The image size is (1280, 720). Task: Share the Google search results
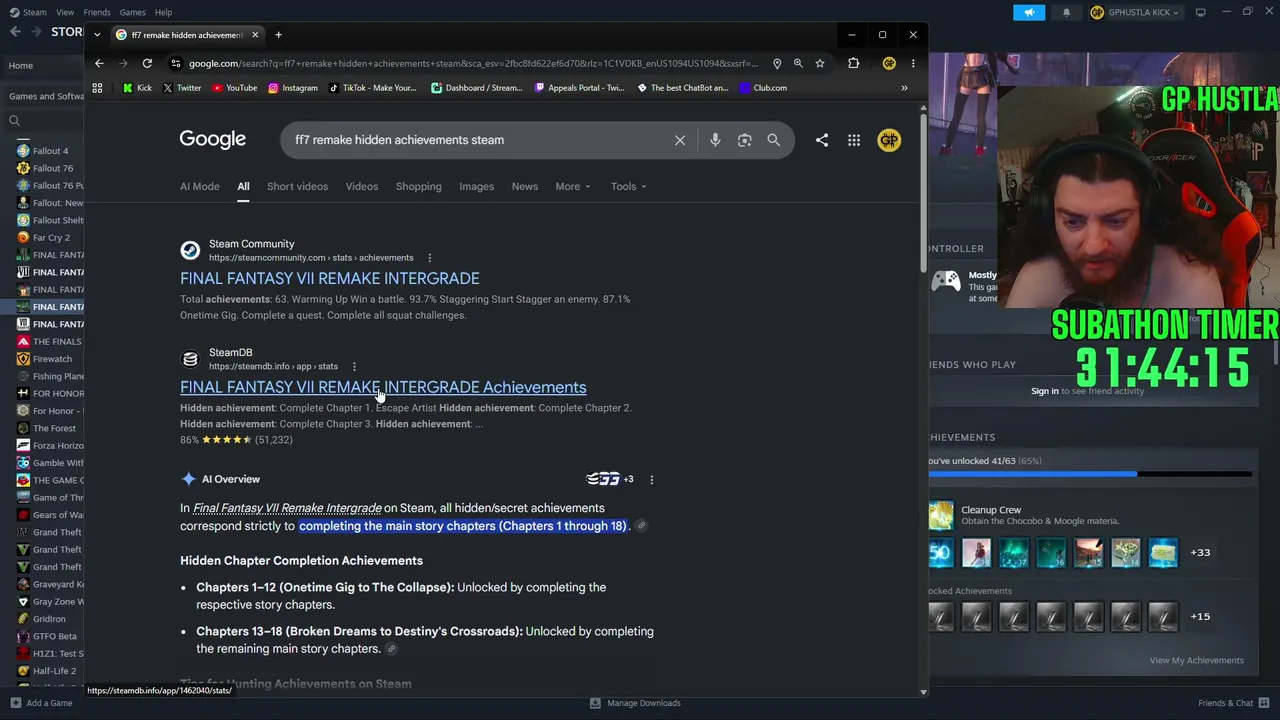pyautogui.click(x=822, y=140)
